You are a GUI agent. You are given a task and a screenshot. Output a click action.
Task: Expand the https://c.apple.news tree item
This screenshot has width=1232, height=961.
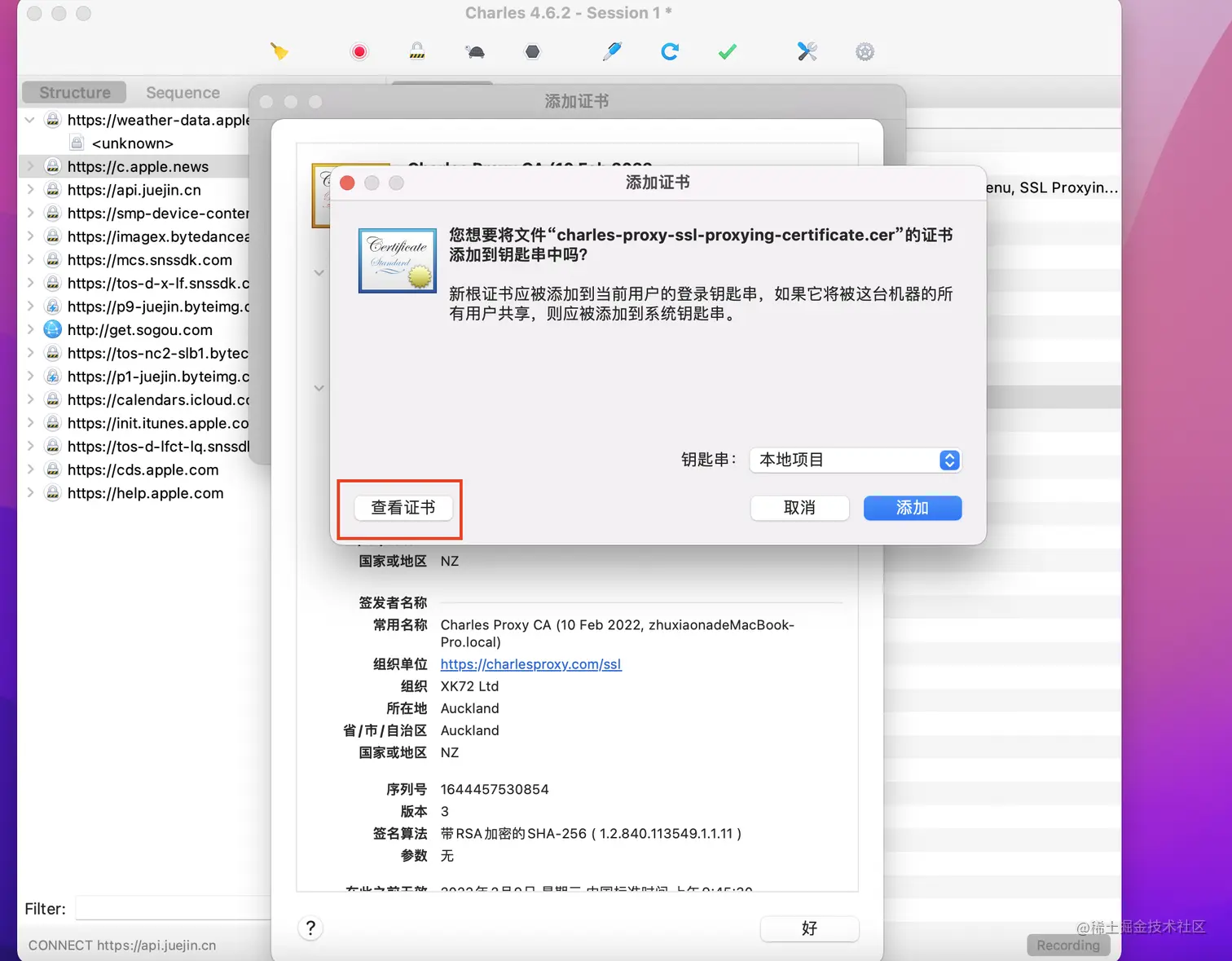30,166
